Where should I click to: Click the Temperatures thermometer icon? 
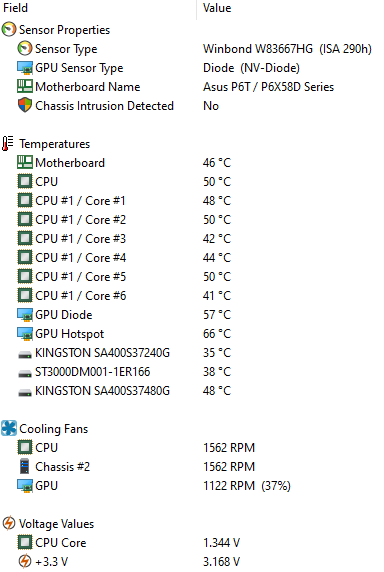point(8,143)
